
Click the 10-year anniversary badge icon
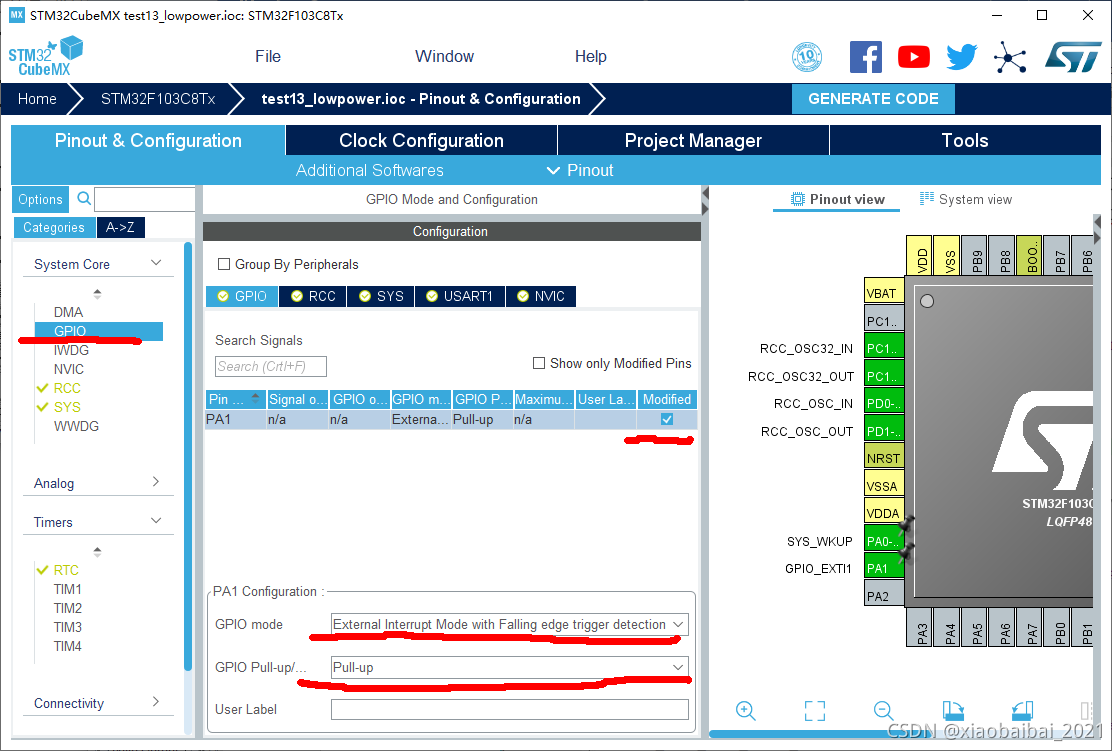click(807, 57)
